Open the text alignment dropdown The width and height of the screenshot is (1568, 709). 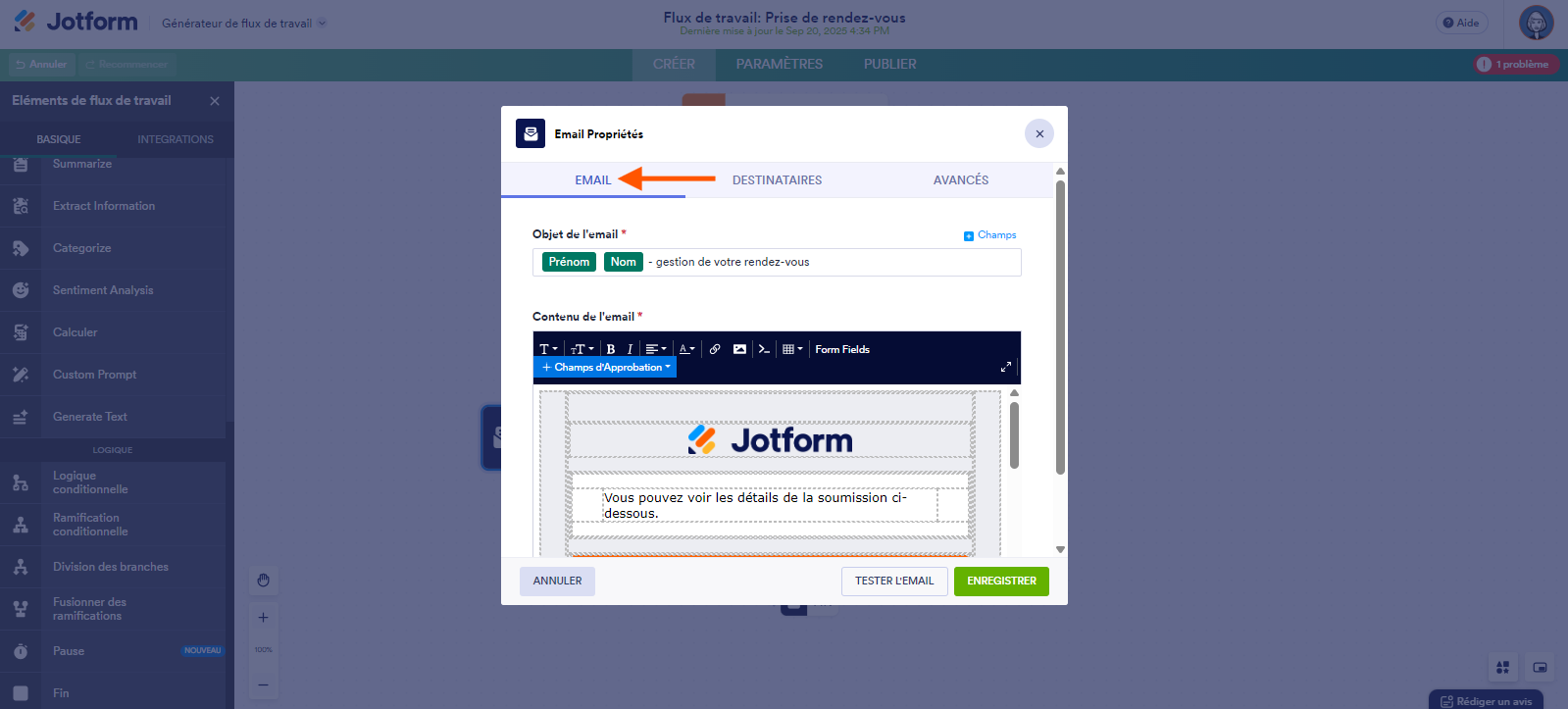pyautogui.click(x=656, y=349)
